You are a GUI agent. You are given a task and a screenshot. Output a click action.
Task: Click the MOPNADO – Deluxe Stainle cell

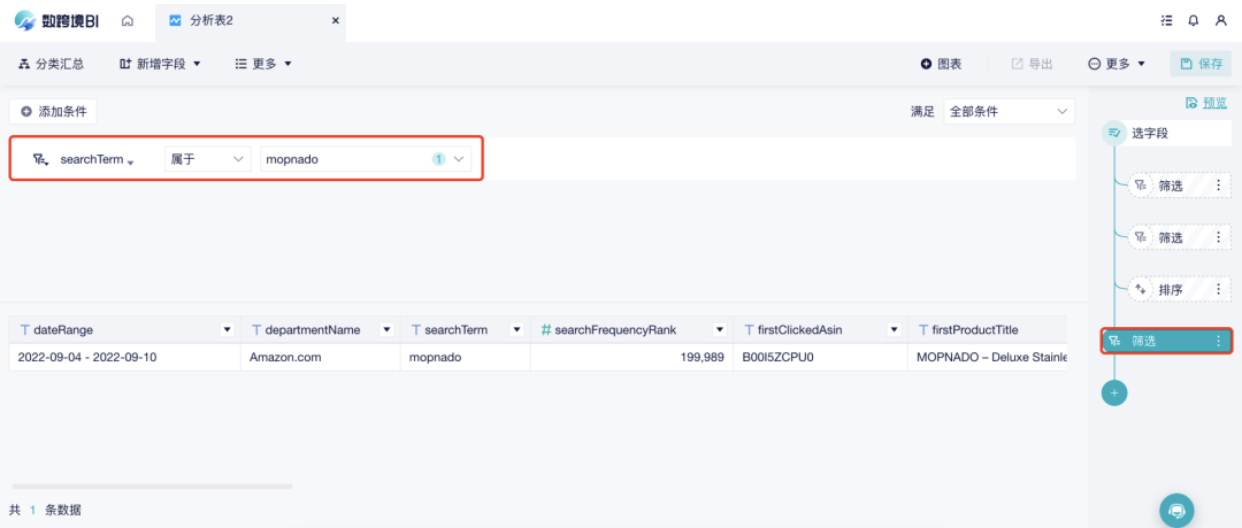(x=988, y=357)
